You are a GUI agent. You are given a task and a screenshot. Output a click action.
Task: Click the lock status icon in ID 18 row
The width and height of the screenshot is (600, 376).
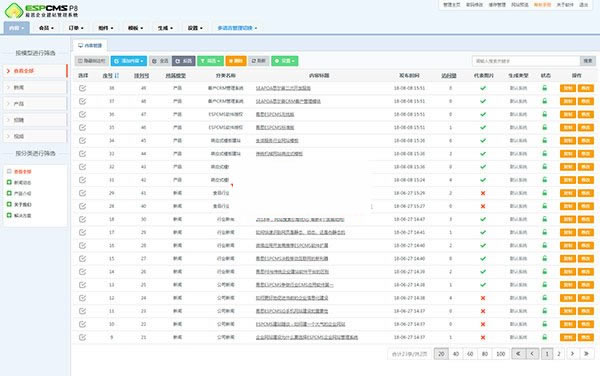[x=545, y=219]
